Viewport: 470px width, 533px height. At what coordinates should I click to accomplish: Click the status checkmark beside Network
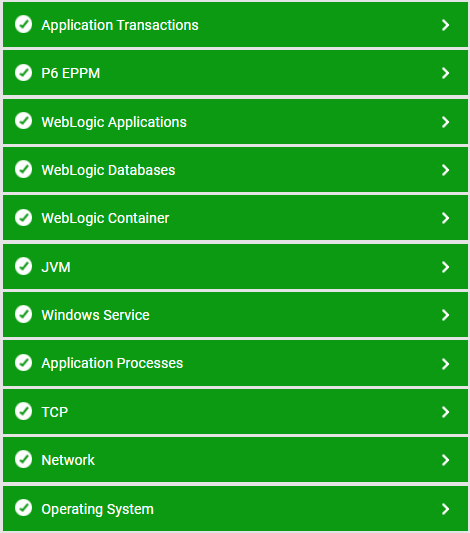pos(23,459)
